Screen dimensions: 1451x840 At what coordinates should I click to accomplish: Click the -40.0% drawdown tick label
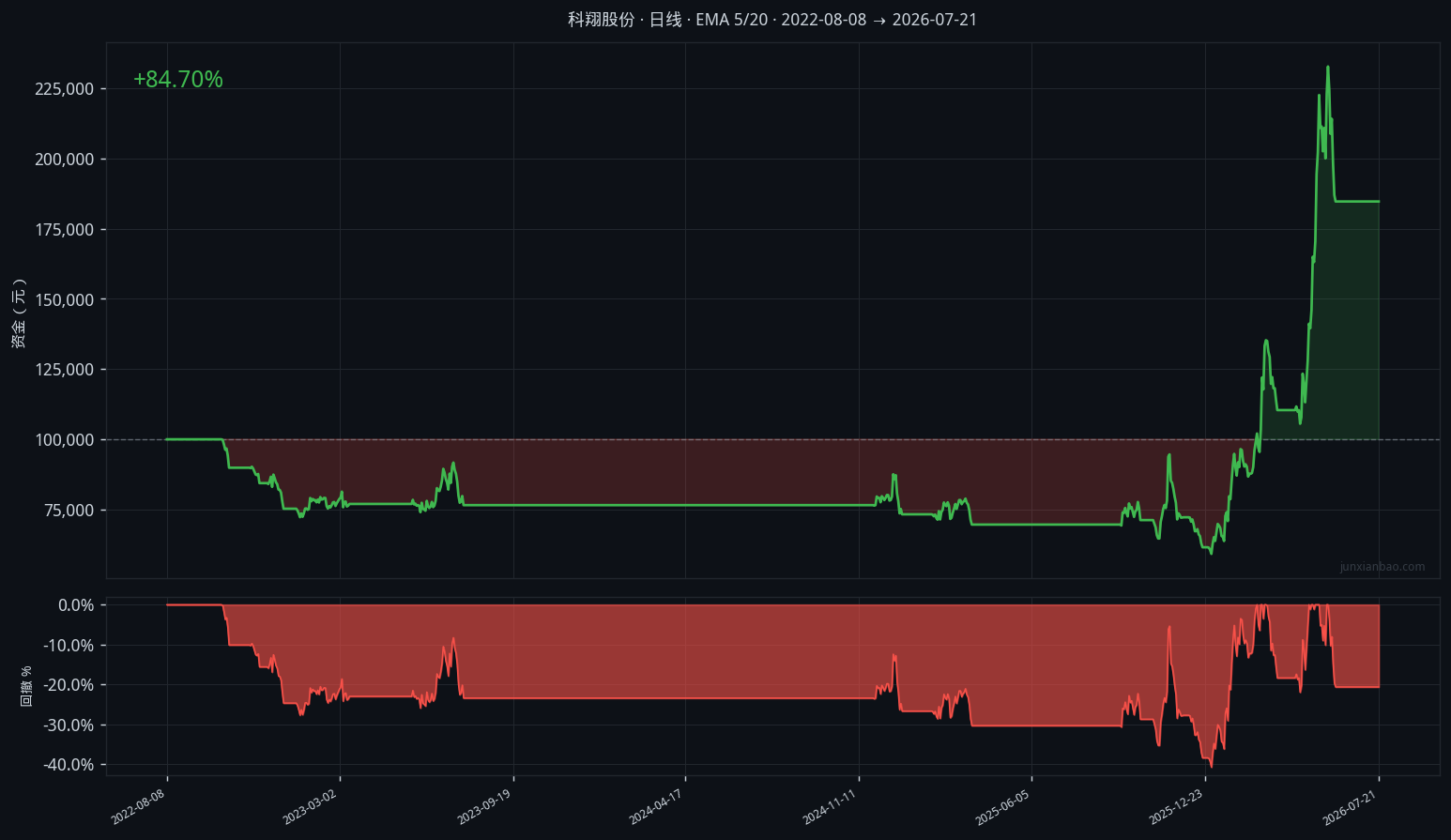coord(69,765)
